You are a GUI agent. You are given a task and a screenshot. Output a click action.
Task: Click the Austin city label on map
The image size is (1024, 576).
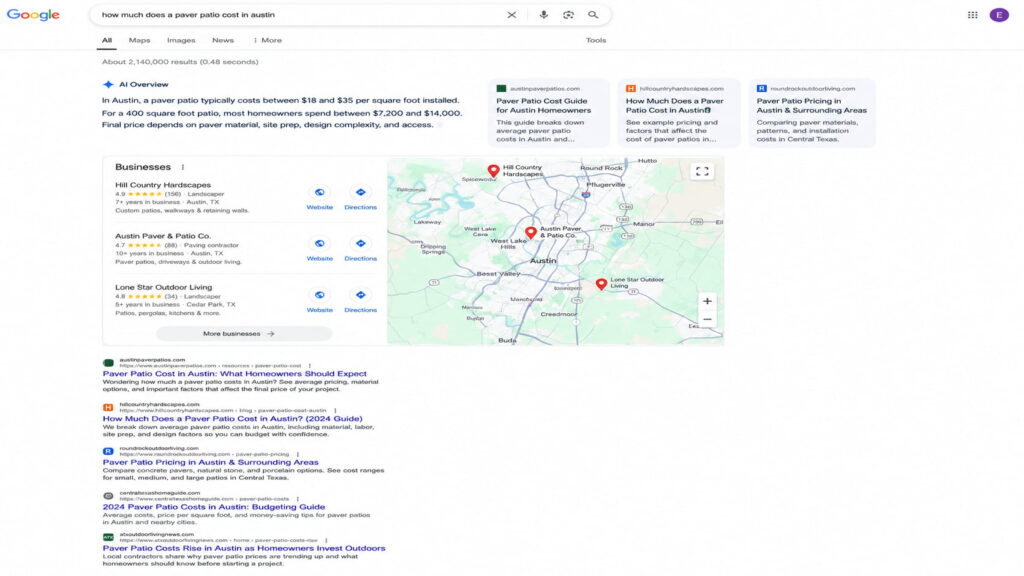[x=543, y=261]
